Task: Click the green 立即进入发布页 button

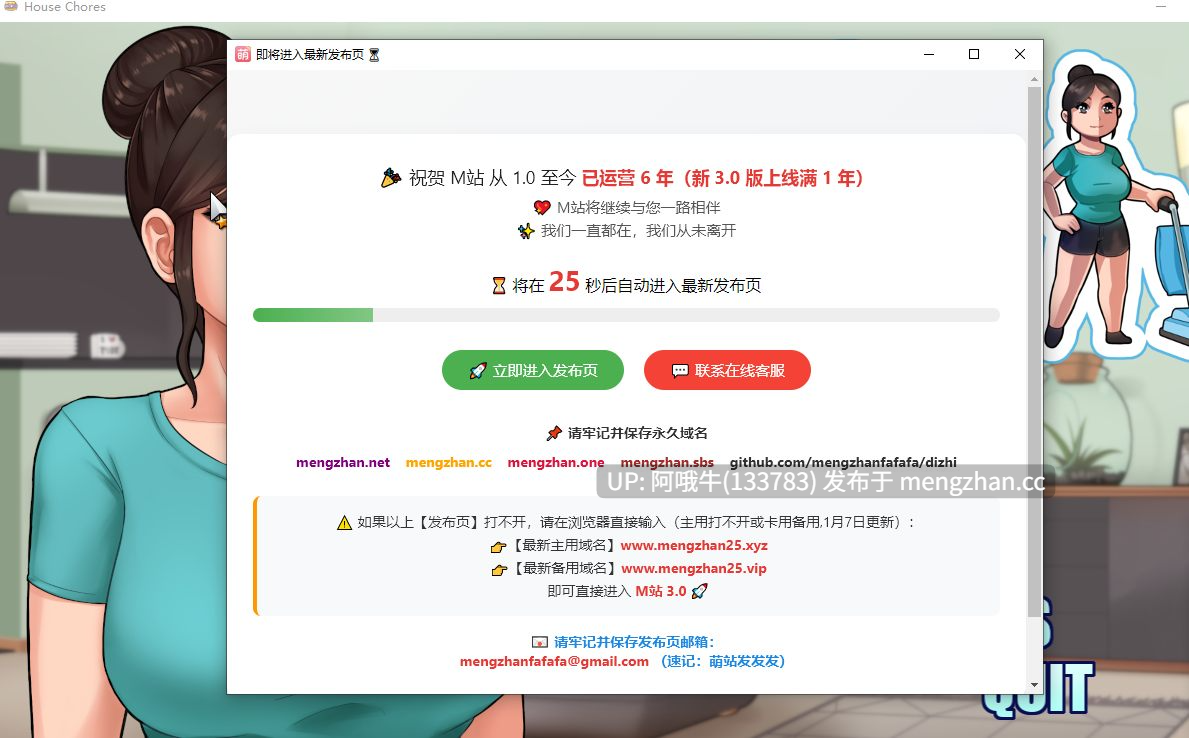Action: pyautogui.click(x=532, y=370)
